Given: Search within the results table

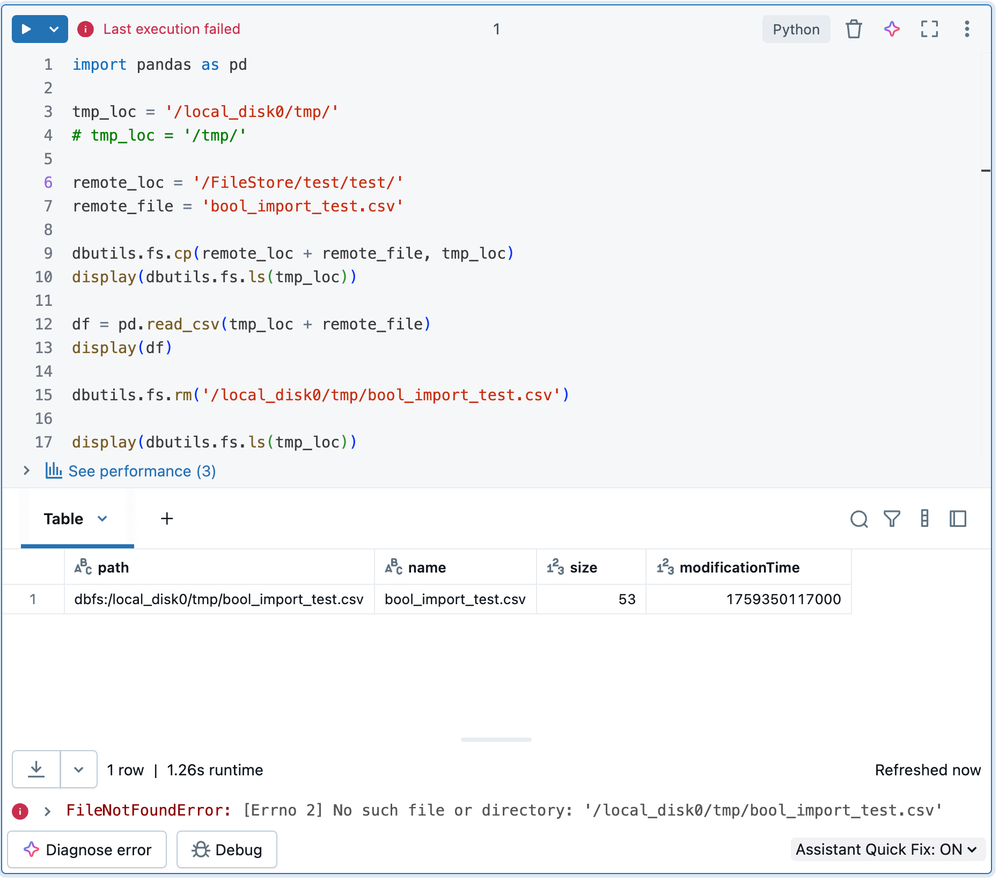Looking at the screenshot, I should click(858, 519).
